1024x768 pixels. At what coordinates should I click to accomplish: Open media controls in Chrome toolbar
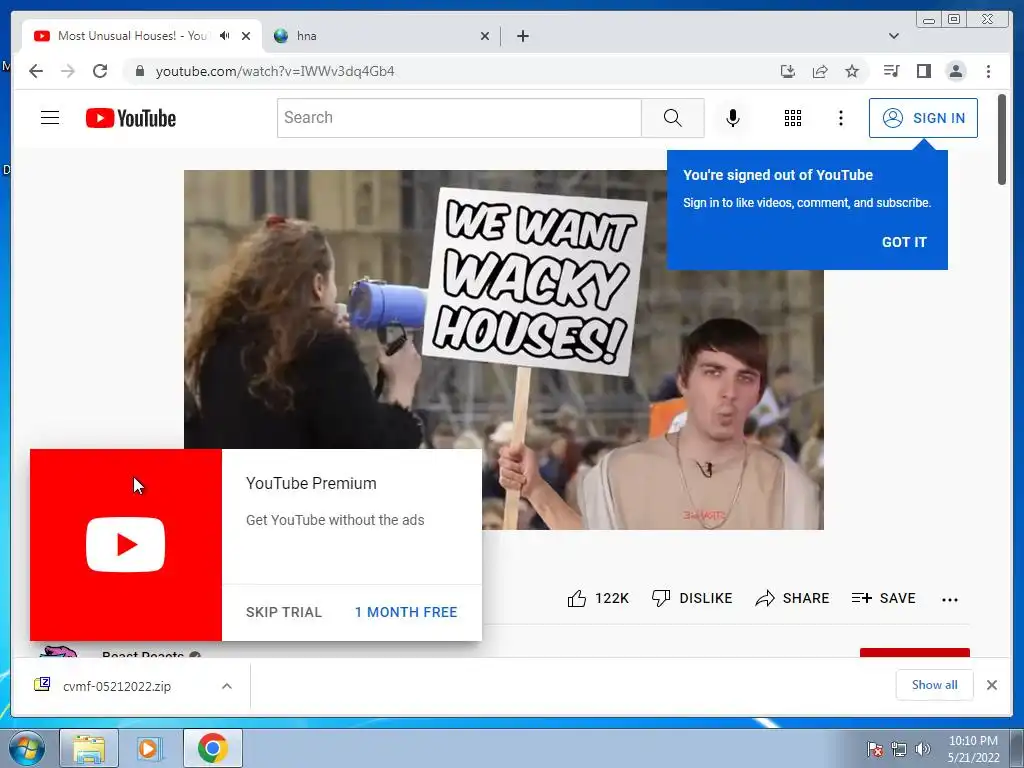coord(891,71)
